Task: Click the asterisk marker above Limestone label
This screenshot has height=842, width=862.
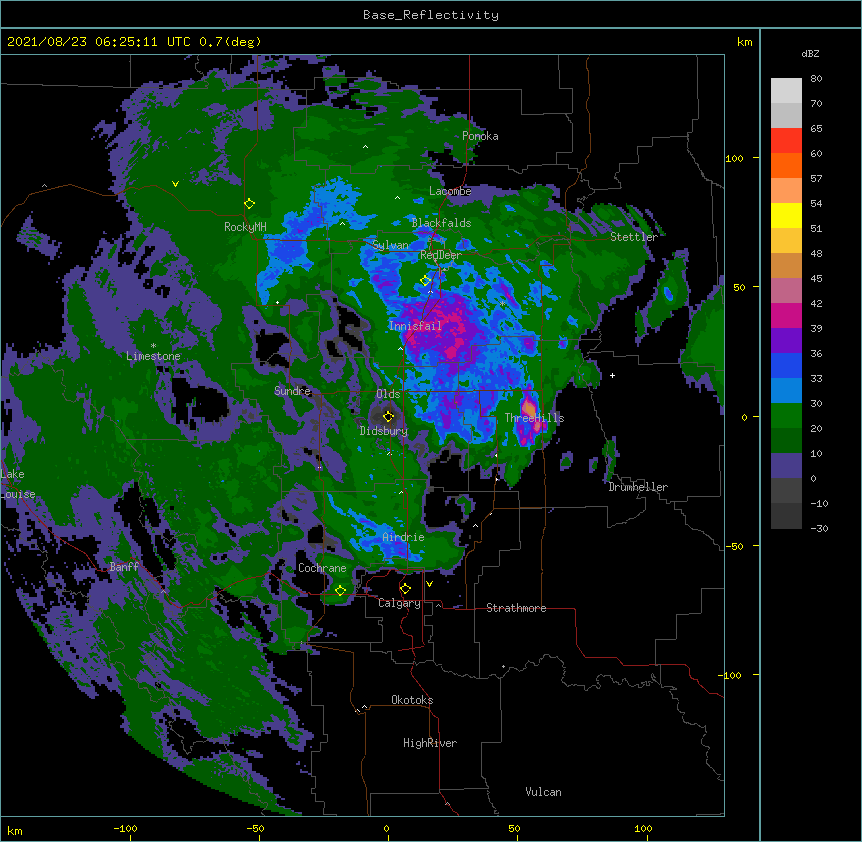Action: pyautogui.click(x=153, y=346)
